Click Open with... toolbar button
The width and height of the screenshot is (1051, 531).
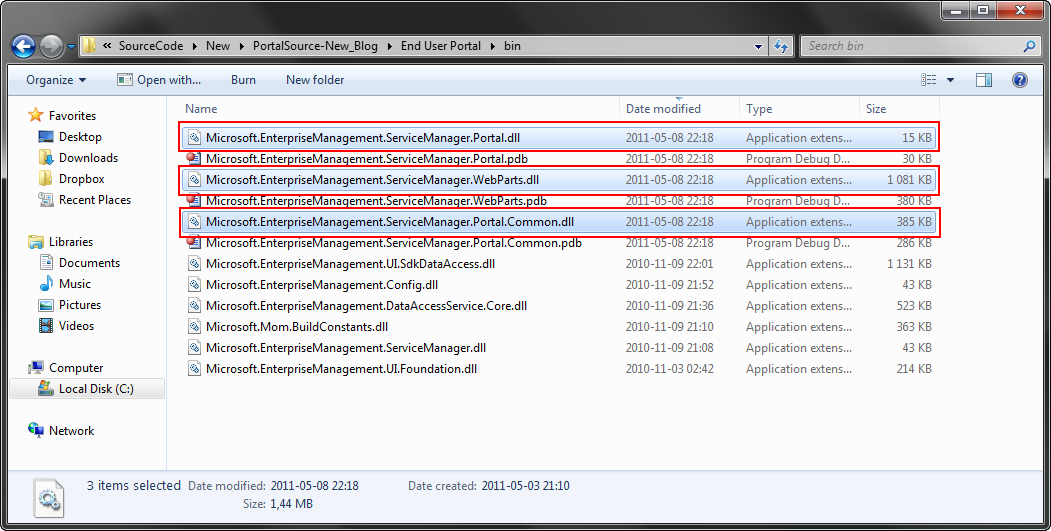[160, 80]
